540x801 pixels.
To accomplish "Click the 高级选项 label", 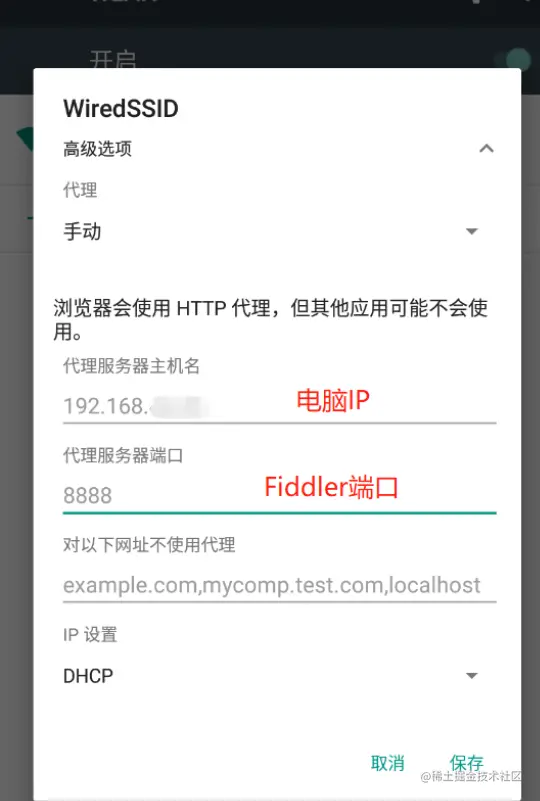I will click(98, 149).
